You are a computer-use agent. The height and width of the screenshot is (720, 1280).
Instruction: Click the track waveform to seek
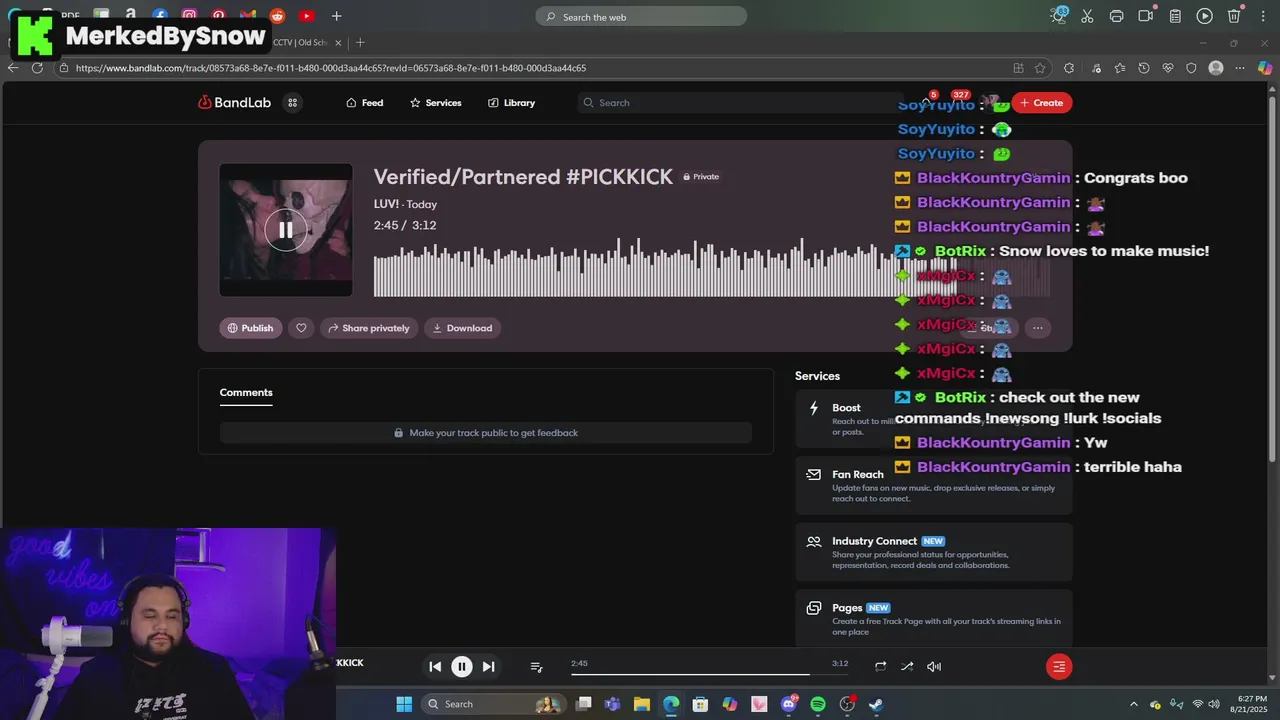click(712, 267)
